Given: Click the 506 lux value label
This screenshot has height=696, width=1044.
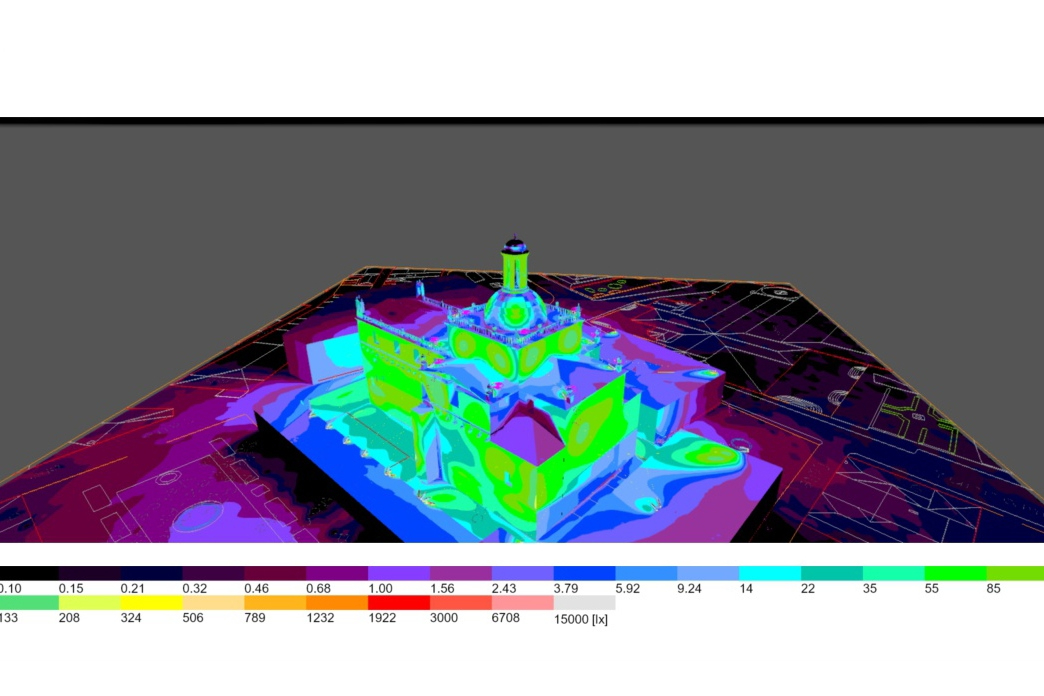Looking at the screenshot, I should coord(195,618).
